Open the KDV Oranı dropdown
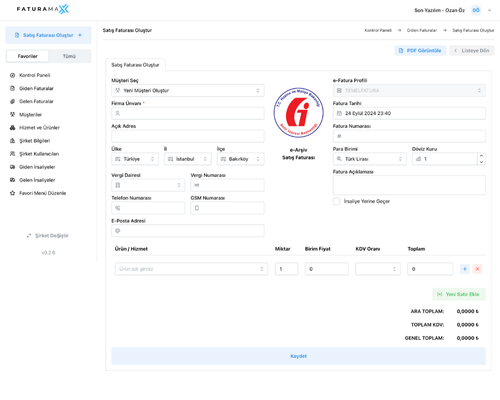Image resolution: width=500 pixels, height=400 pixels. point(378,269)
